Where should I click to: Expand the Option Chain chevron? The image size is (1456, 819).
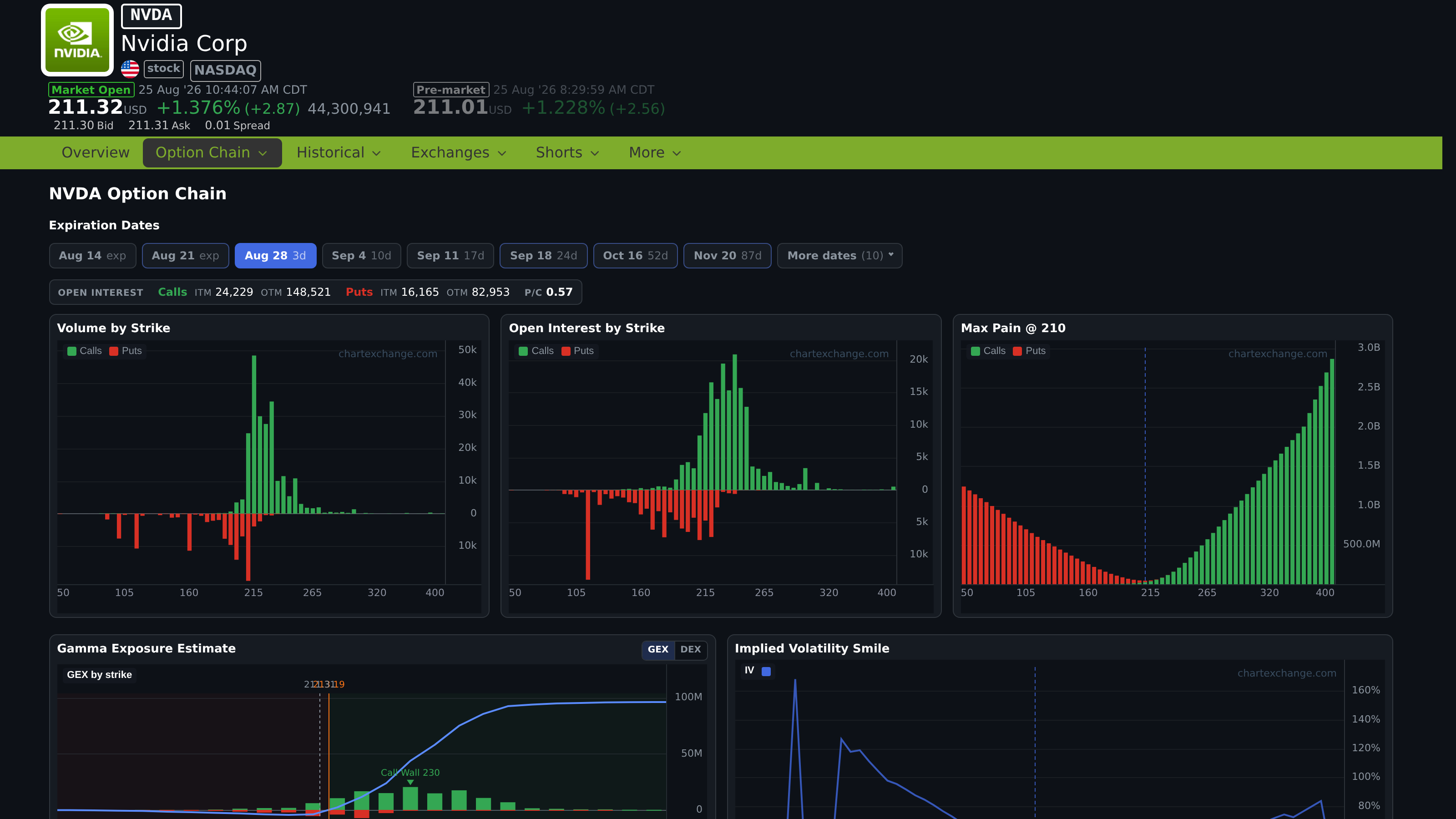pyautogui.click(x=263, y=153)
